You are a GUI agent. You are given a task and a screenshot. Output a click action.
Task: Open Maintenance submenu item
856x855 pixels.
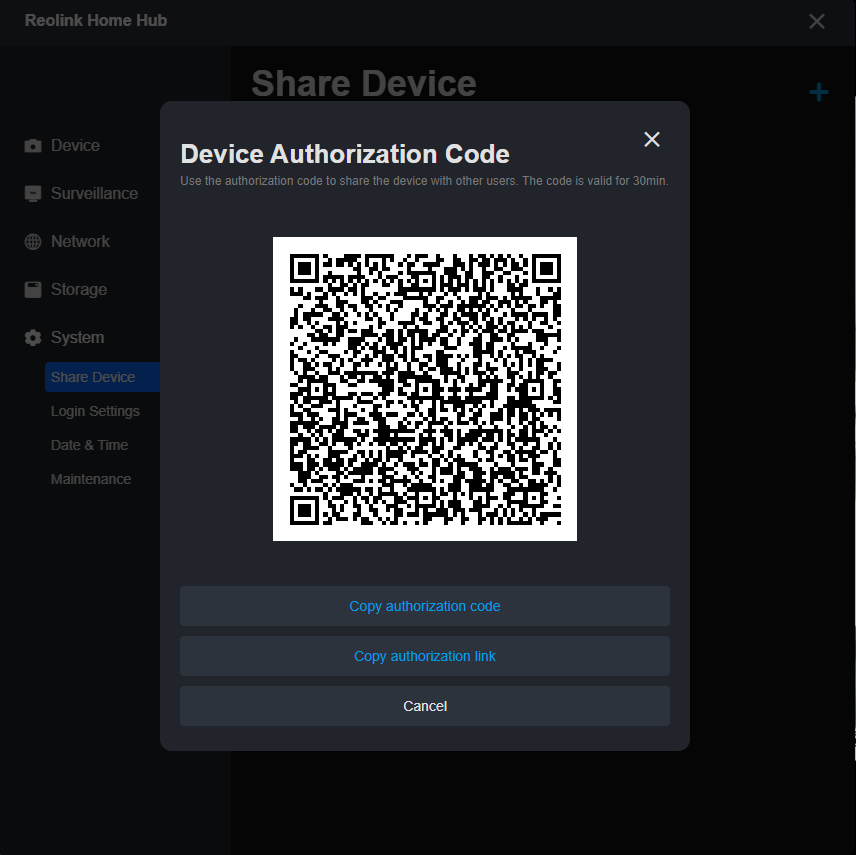coord(91,479)
